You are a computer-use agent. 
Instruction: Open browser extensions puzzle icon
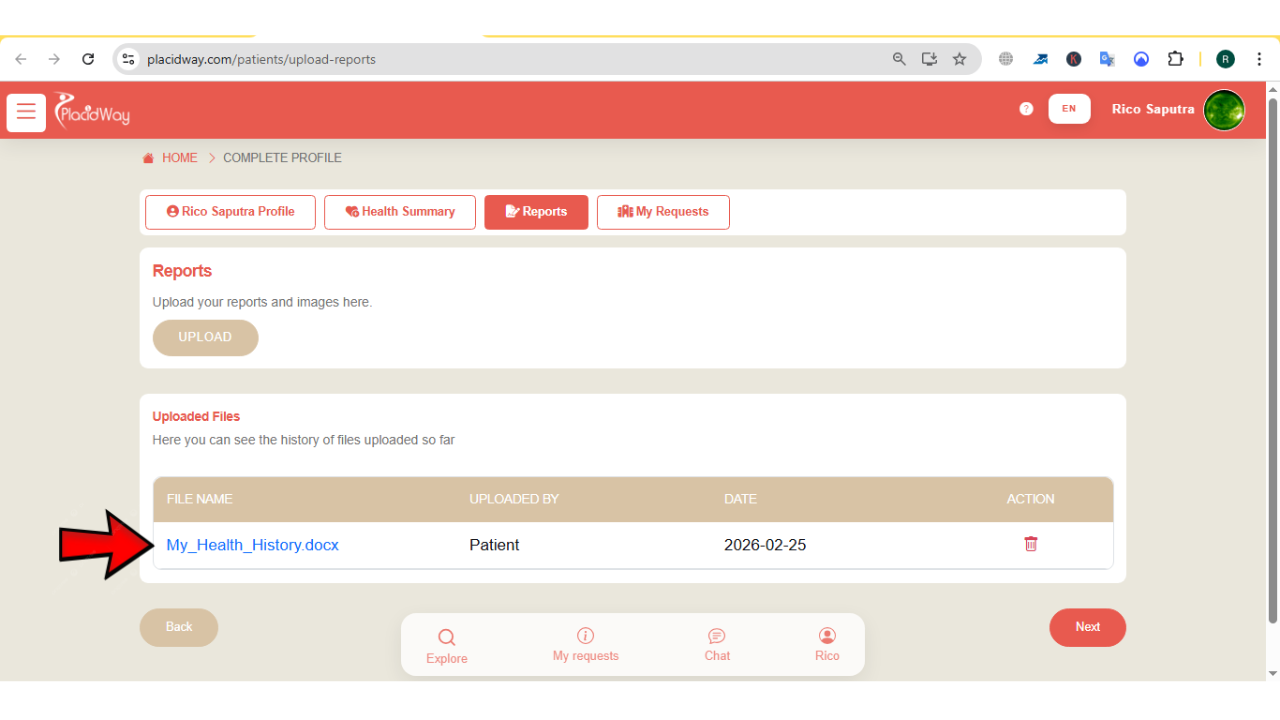(x=1175, y=59)
